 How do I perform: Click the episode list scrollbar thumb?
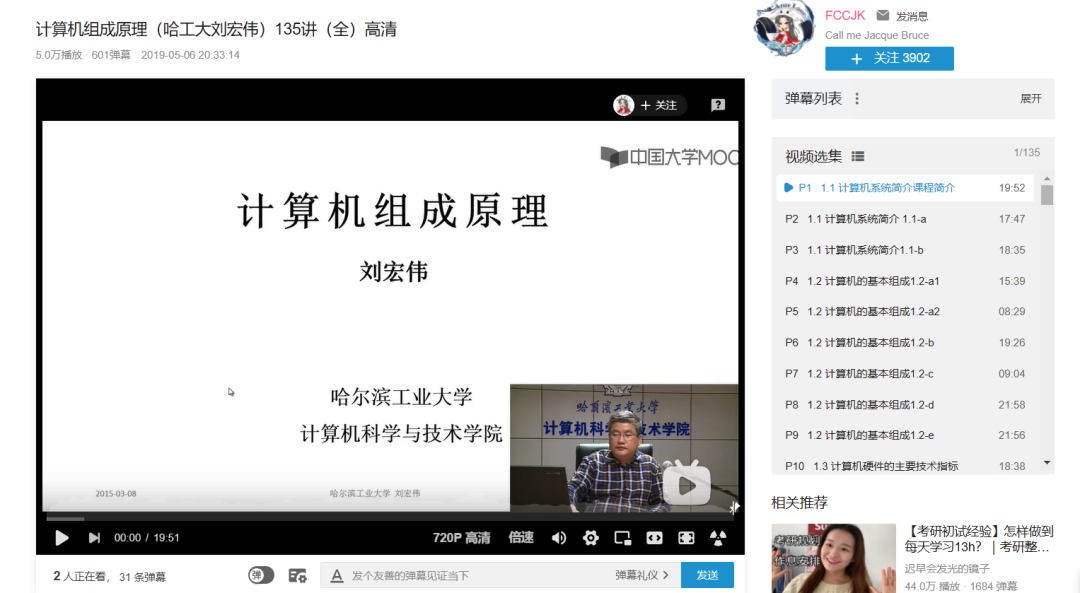coord(1047,195)
